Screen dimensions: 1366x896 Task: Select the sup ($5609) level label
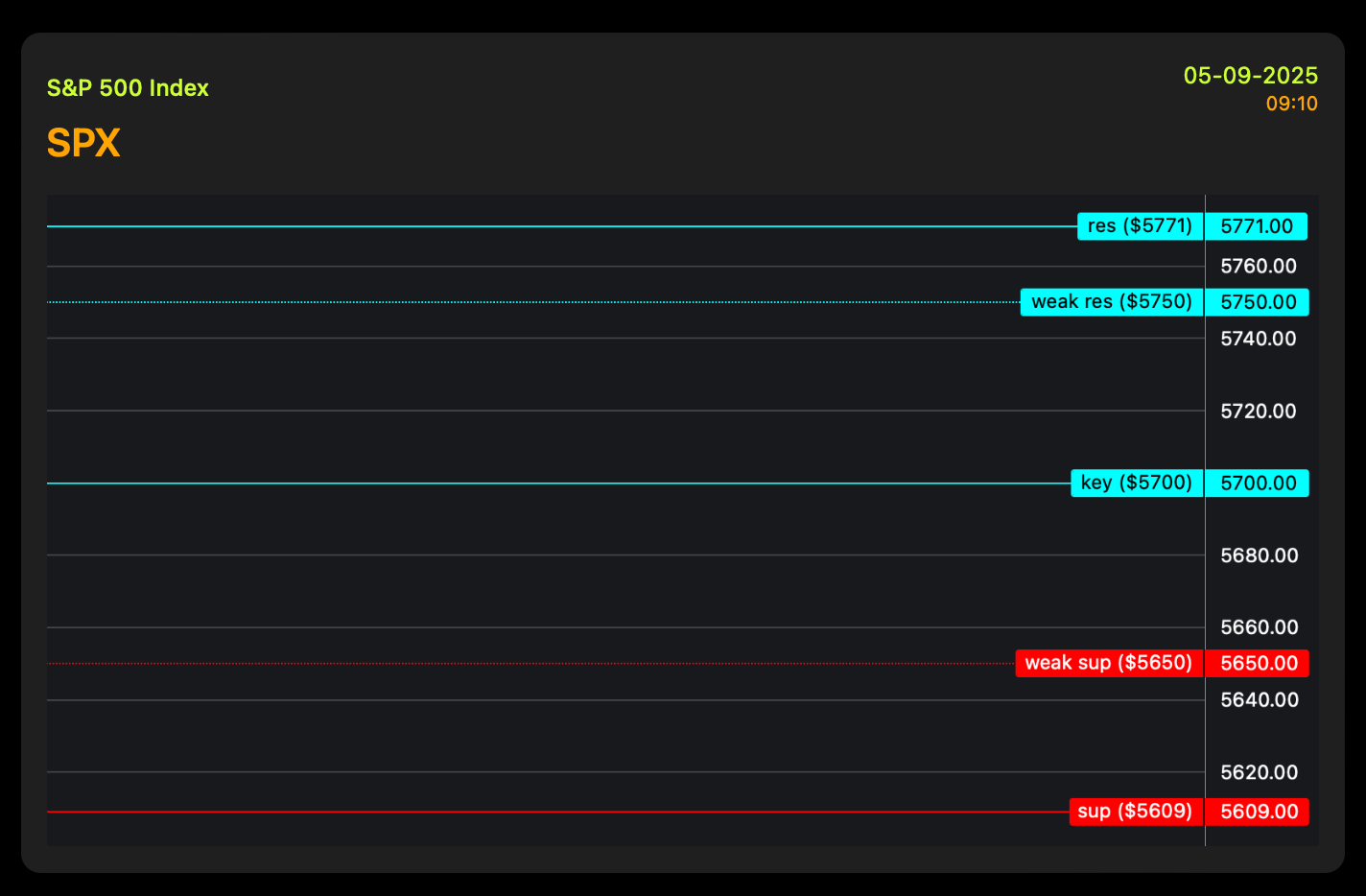tap(1137, 812)
